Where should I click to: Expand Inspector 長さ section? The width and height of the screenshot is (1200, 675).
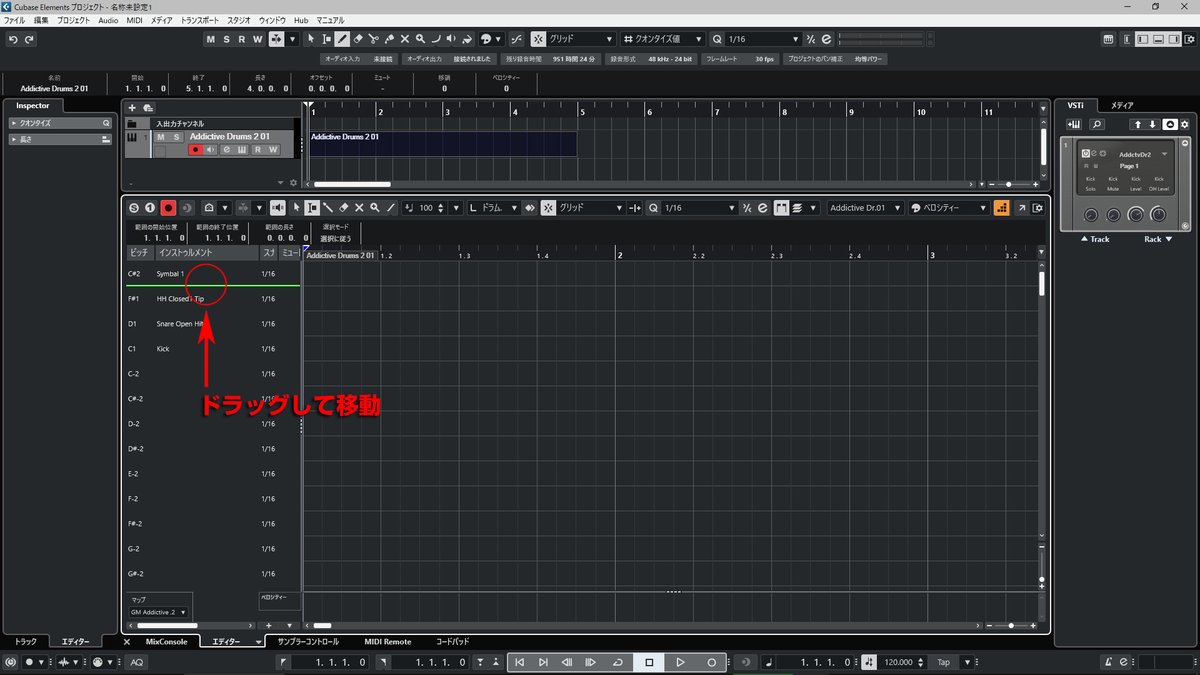click(60, 139)
